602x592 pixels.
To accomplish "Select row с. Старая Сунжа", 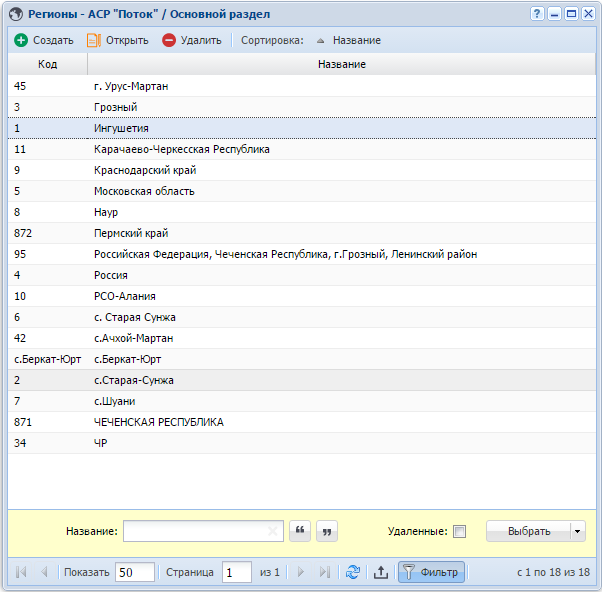I will (302, 317).
